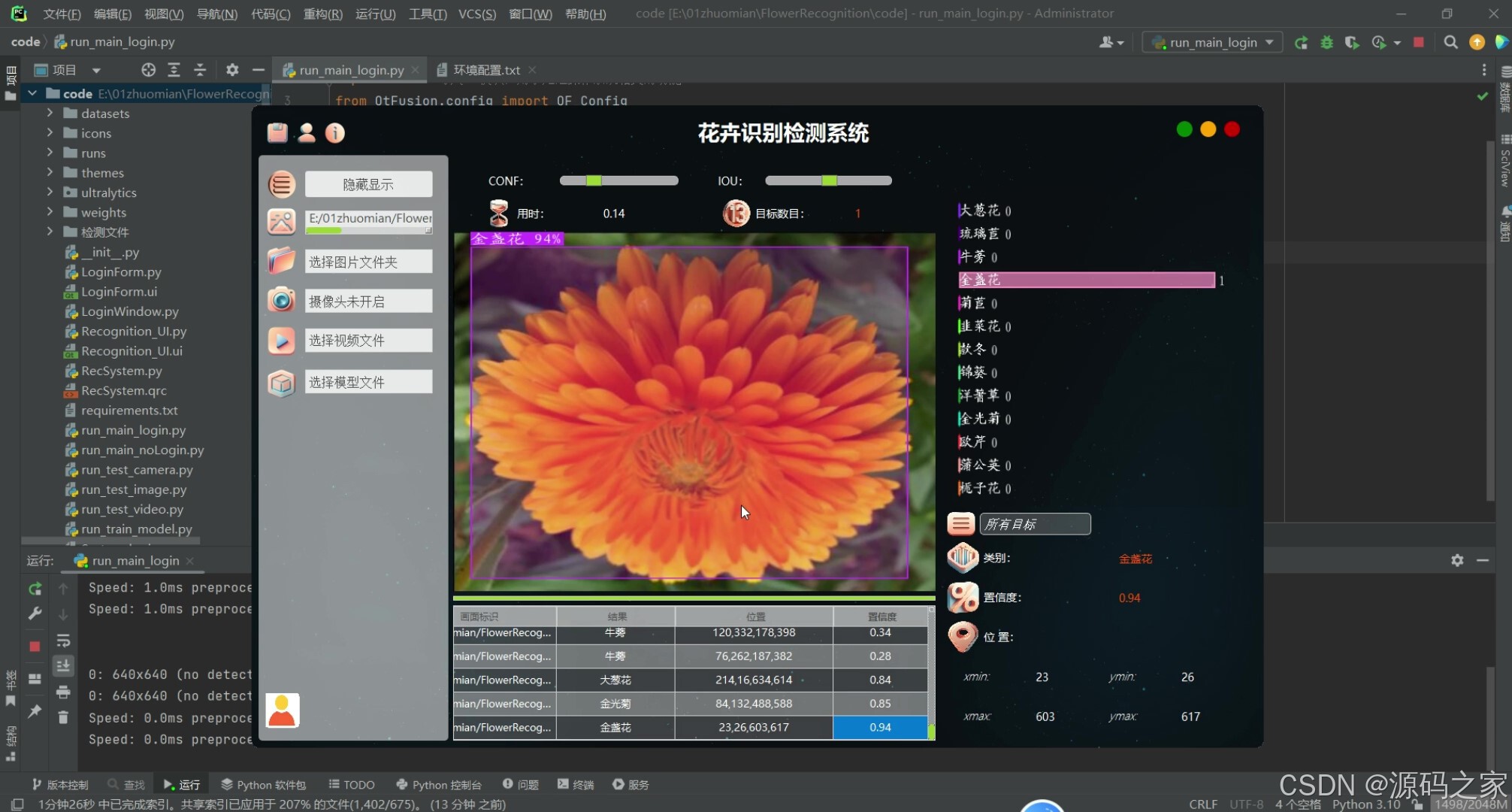The image size is (1512, 812).
Task: Open the user profile icon atop the app
Action: coord(306,132)
